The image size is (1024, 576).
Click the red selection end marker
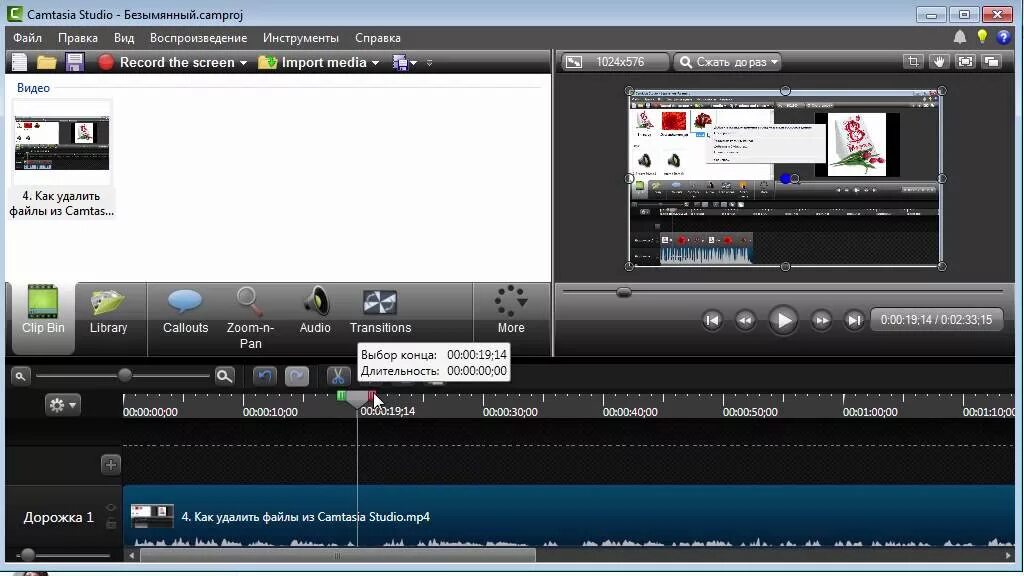[372, 396]
